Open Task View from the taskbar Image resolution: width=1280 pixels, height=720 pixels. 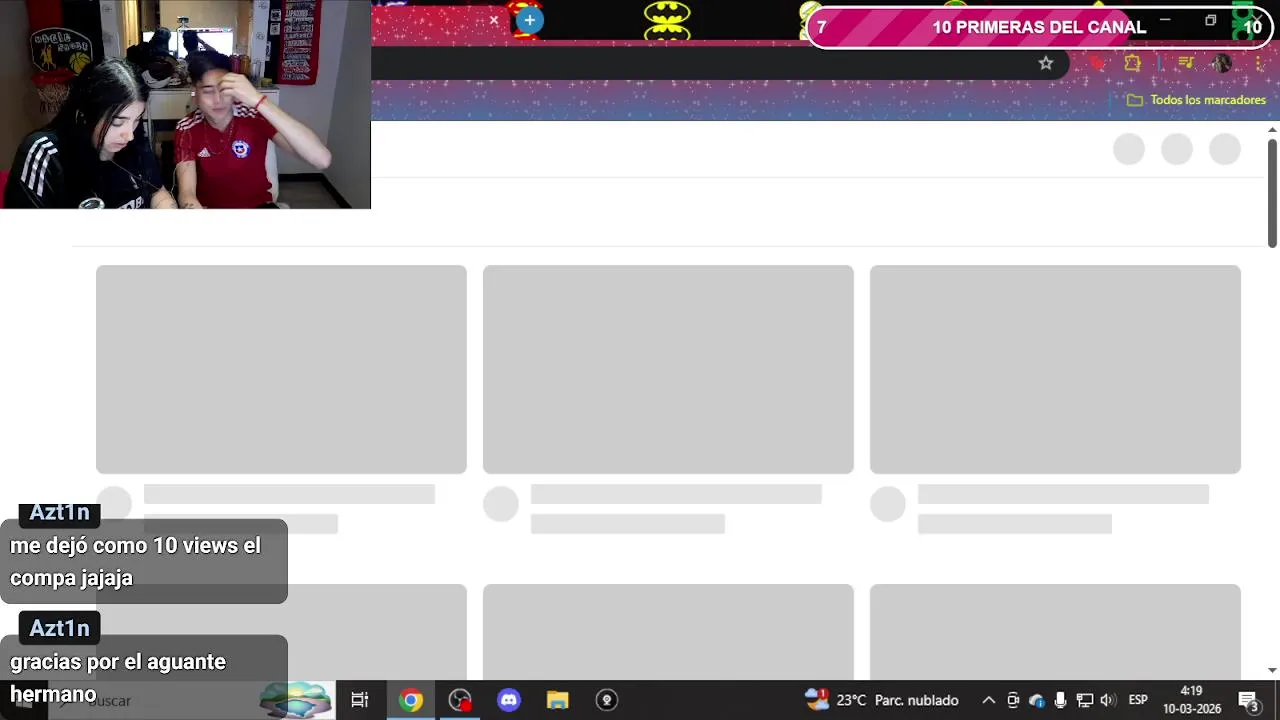coord(360,700)
